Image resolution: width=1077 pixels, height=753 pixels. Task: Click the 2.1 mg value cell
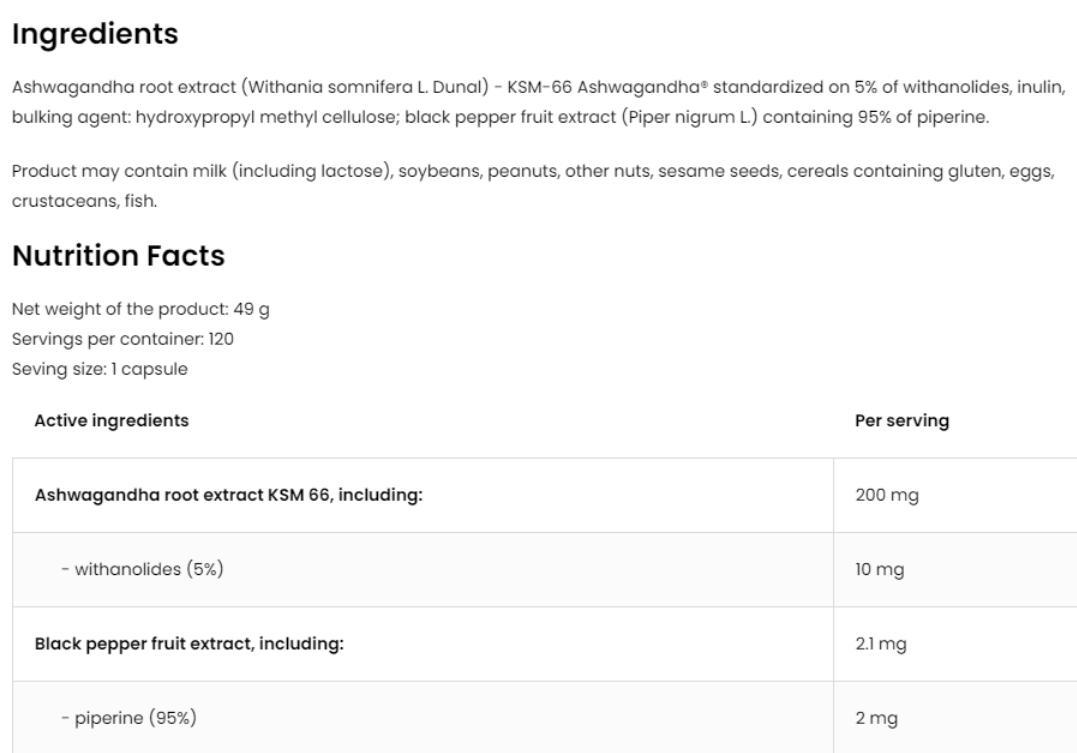(x=955, y=644)
